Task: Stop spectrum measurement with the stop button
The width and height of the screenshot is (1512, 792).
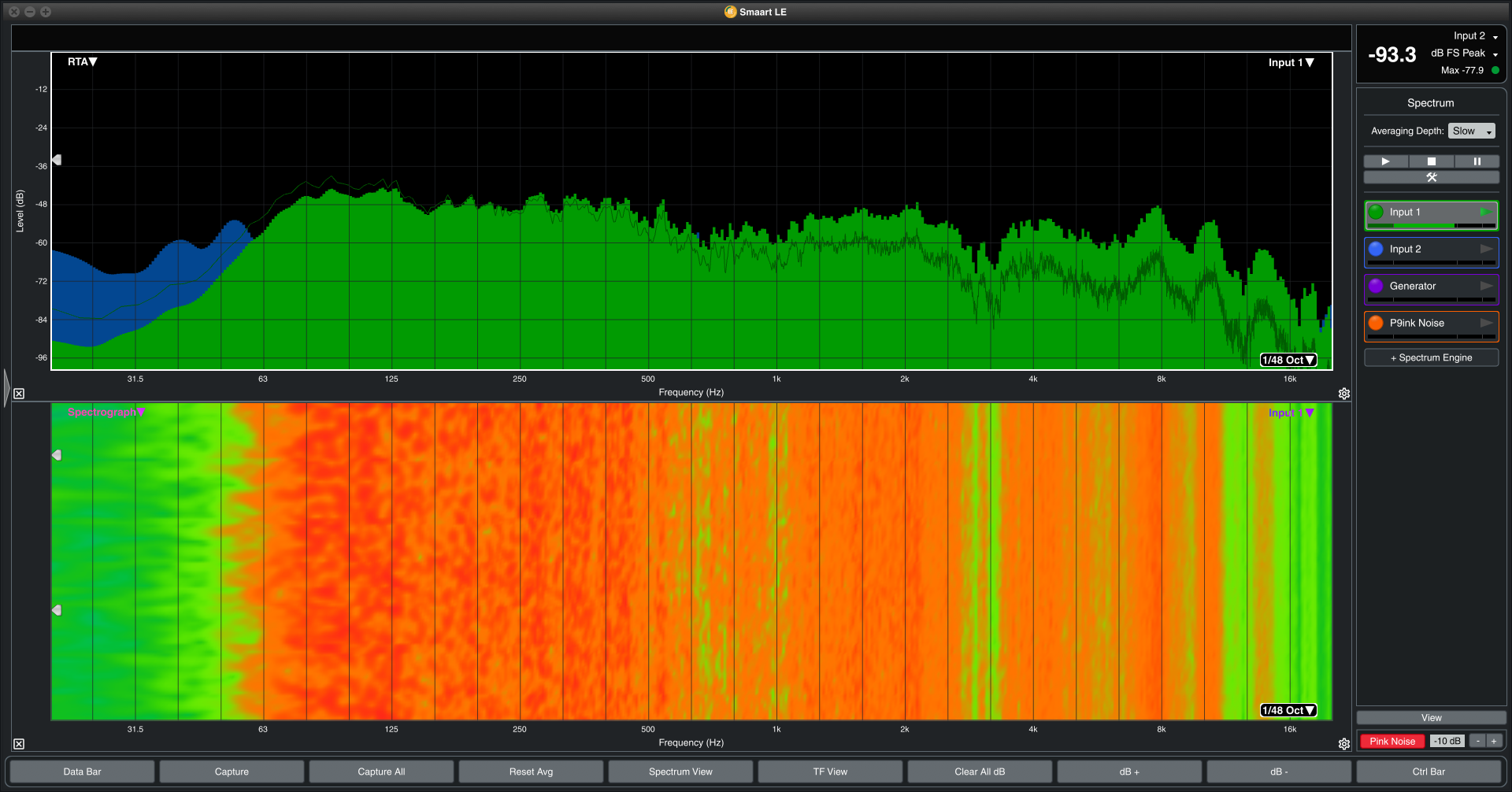Action: pos(1431,161)
